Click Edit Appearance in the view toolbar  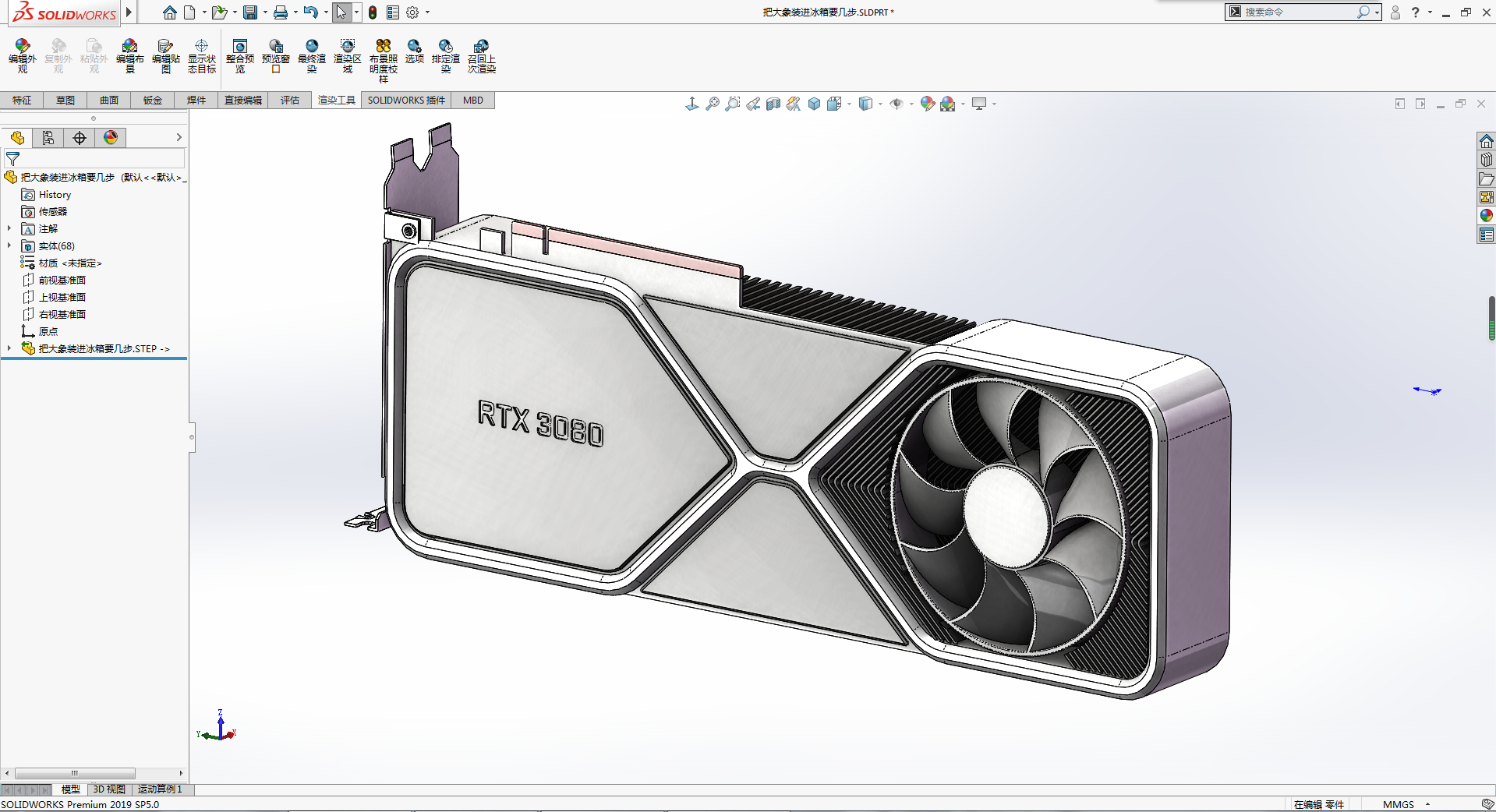coord(927,104)
